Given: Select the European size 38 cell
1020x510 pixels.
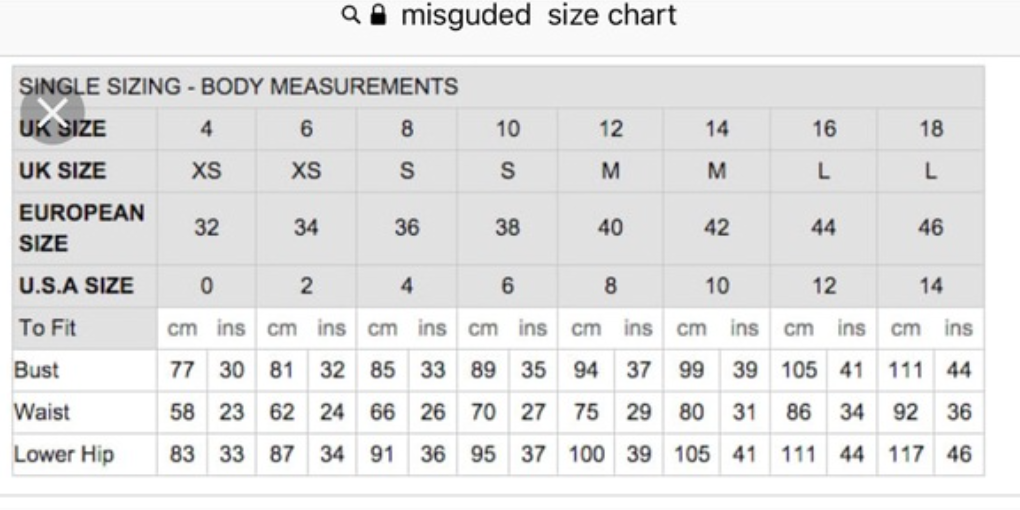Looking at the screenshot, I should click(x=507, y=228).
